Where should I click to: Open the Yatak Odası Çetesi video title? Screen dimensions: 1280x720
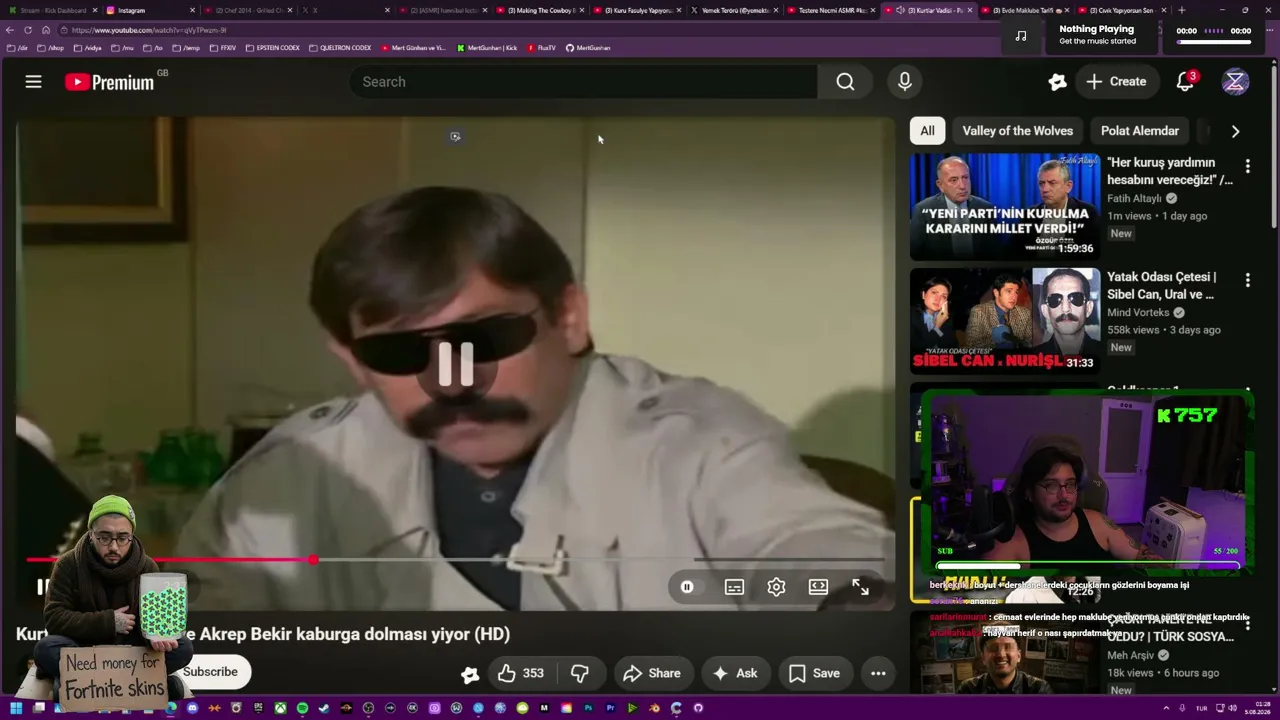click(1162, 285)
